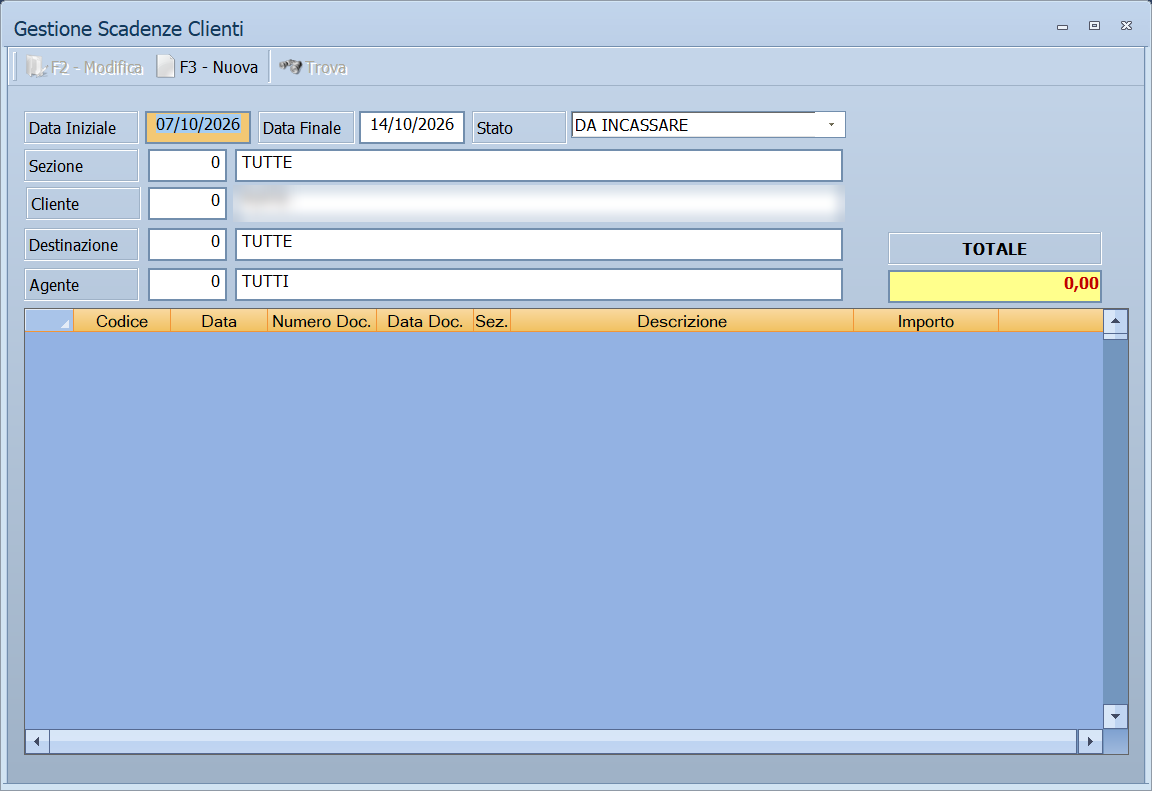The image size is (1152, 791).
Task: Edit the Data Finale date field
Action: pos(411,126)
